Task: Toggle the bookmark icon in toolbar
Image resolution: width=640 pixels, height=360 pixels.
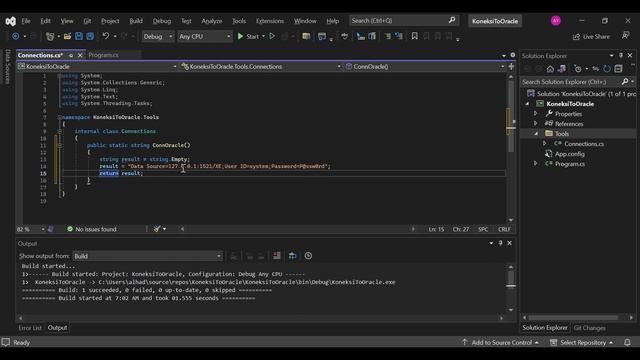Action: 414,36
